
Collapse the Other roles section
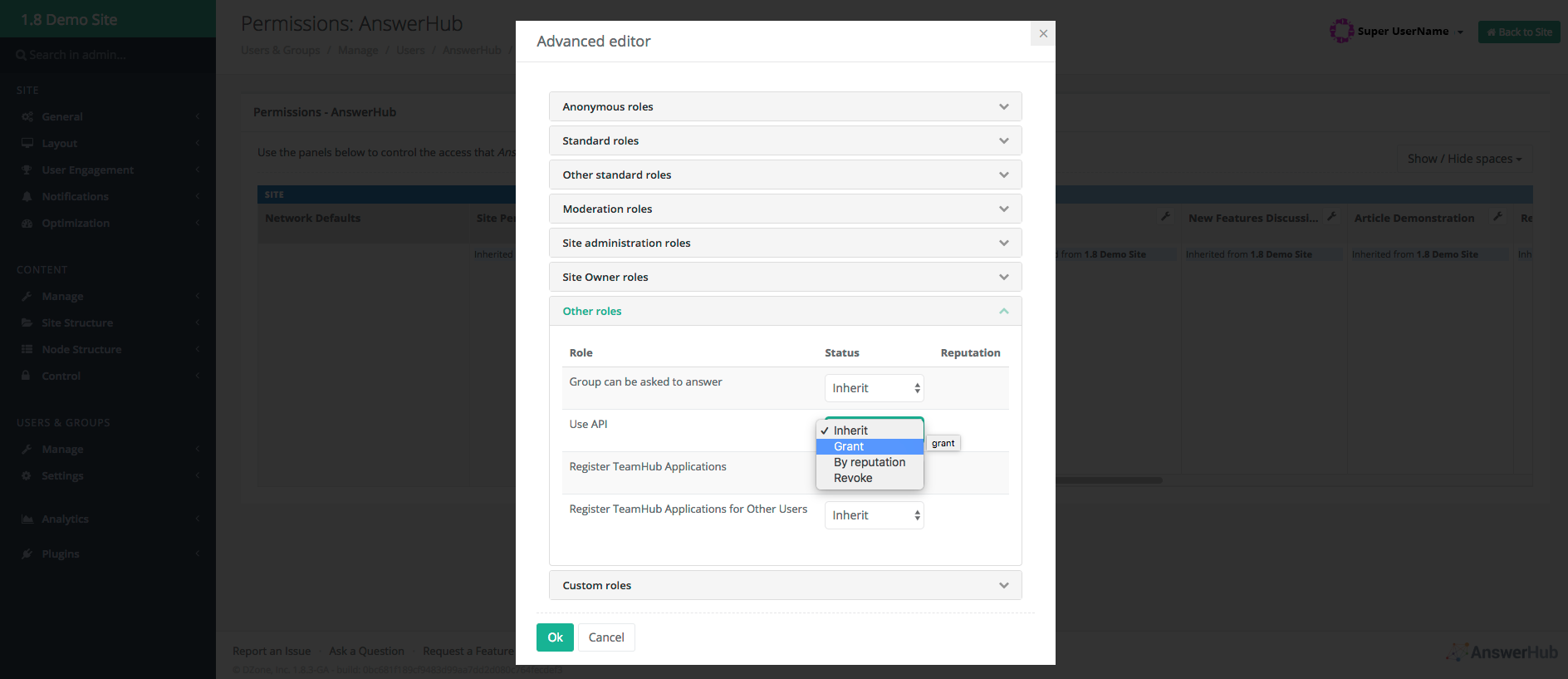click(785, 311)
